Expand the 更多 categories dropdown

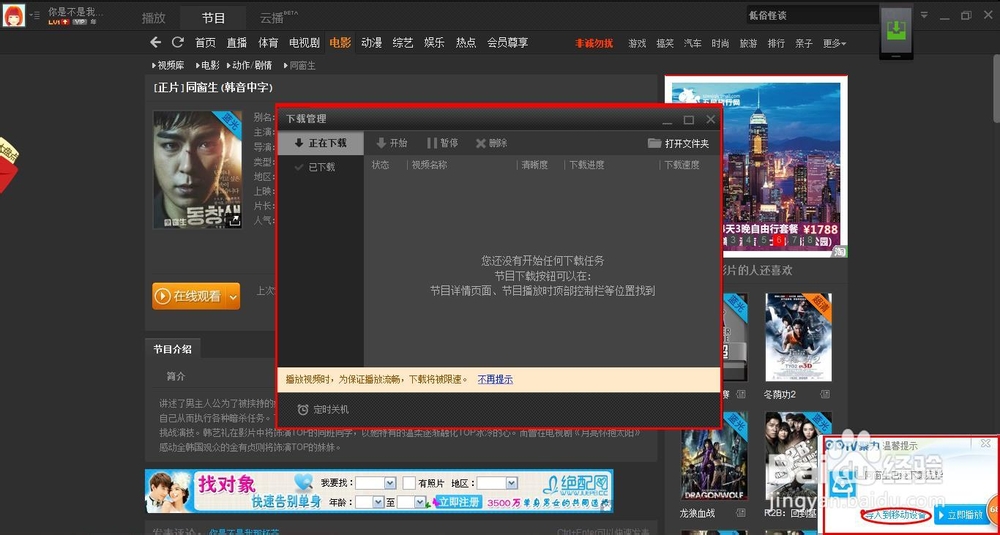click(x=834, y=43)
